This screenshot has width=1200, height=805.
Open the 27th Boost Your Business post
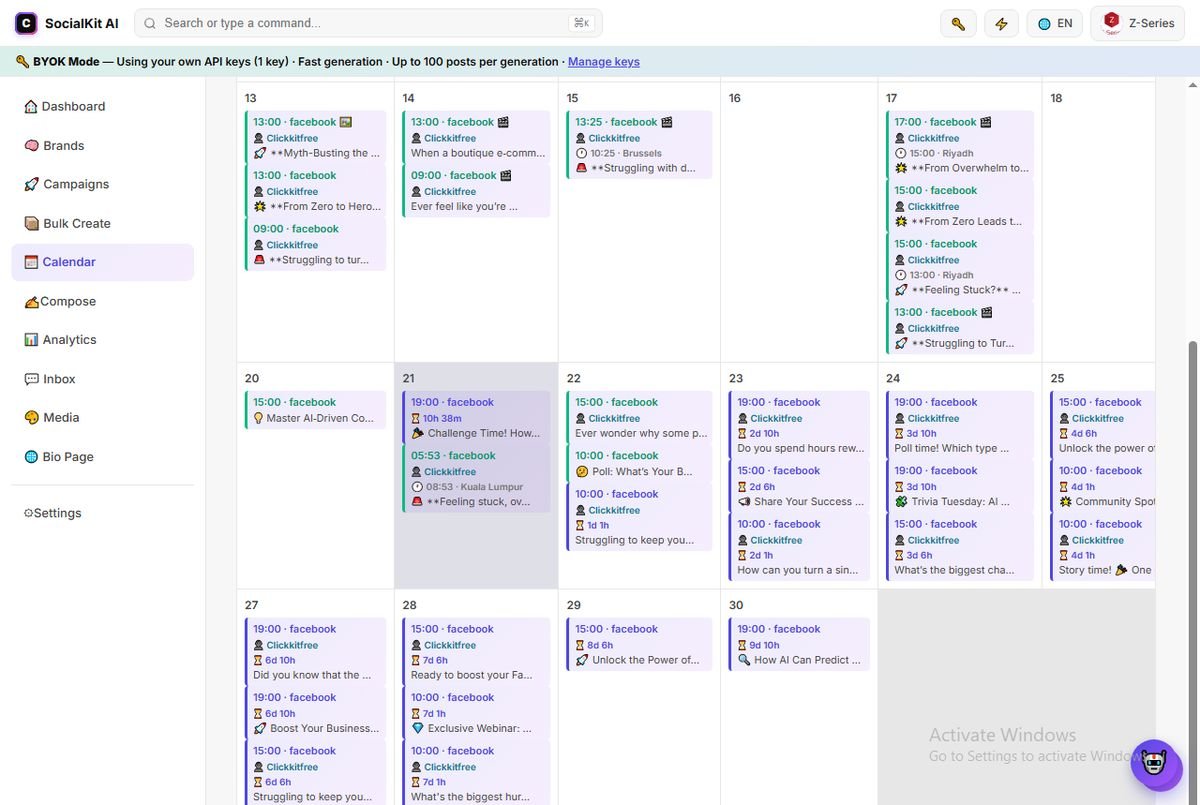316,713
